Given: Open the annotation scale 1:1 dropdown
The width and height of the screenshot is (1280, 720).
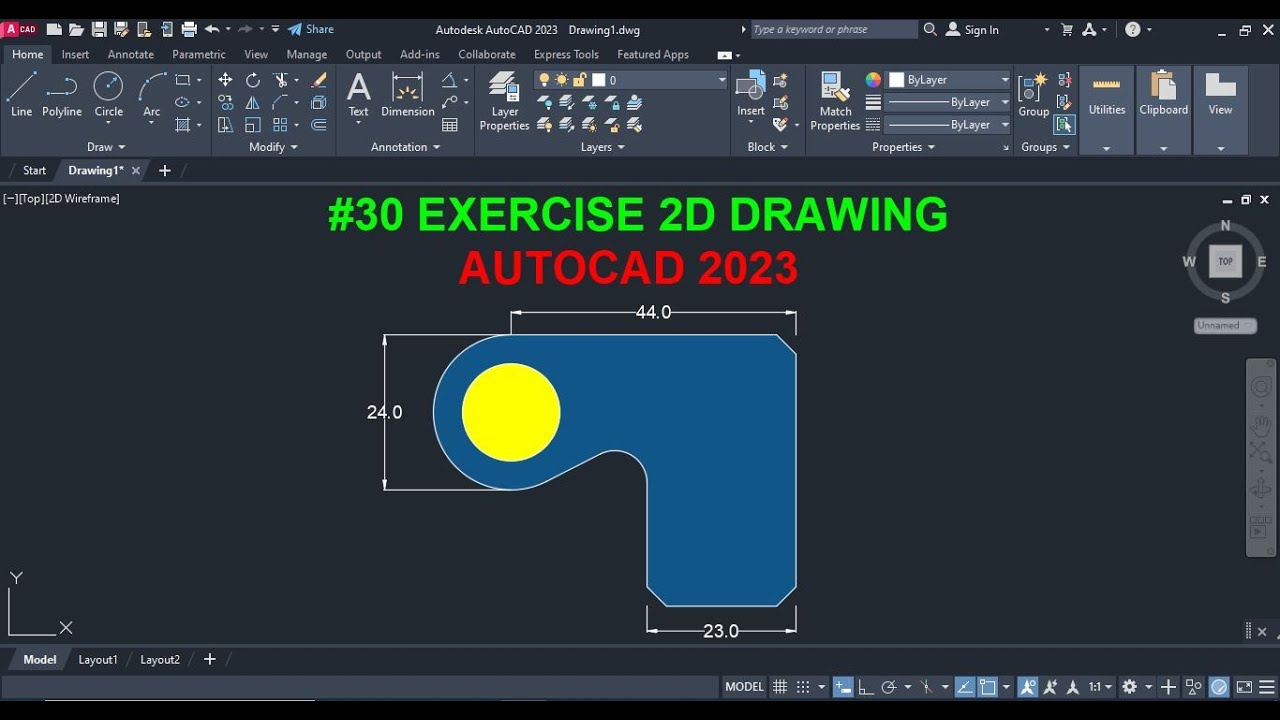Looking at the screenshot, I should pyautogui.click(x=1100, y=687).
